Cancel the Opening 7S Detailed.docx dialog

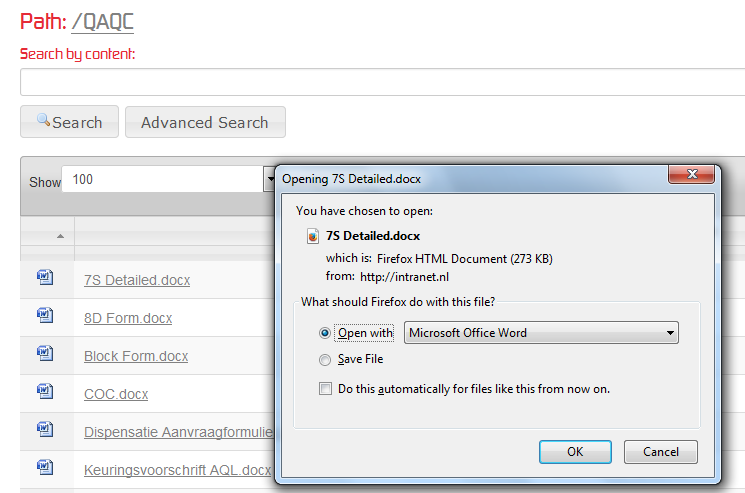tap(661, 452)
